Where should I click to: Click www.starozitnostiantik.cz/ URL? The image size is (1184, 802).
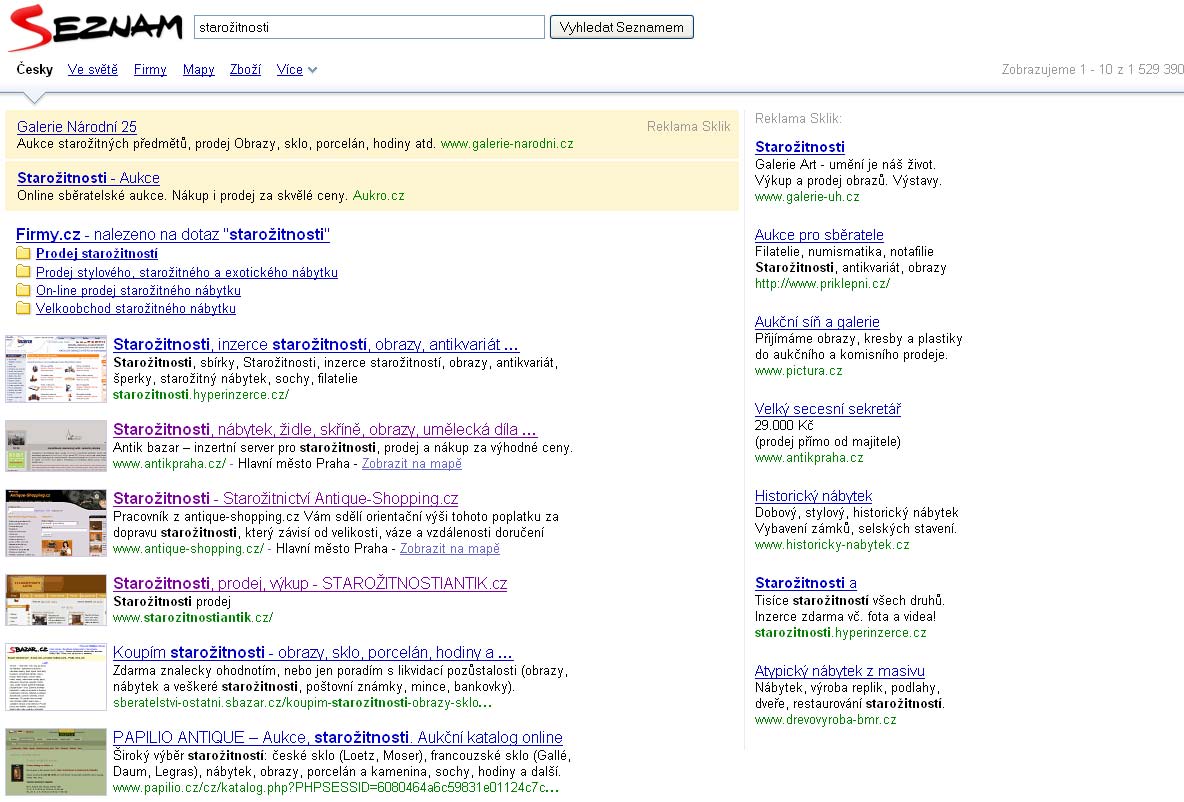coord(193,618)
